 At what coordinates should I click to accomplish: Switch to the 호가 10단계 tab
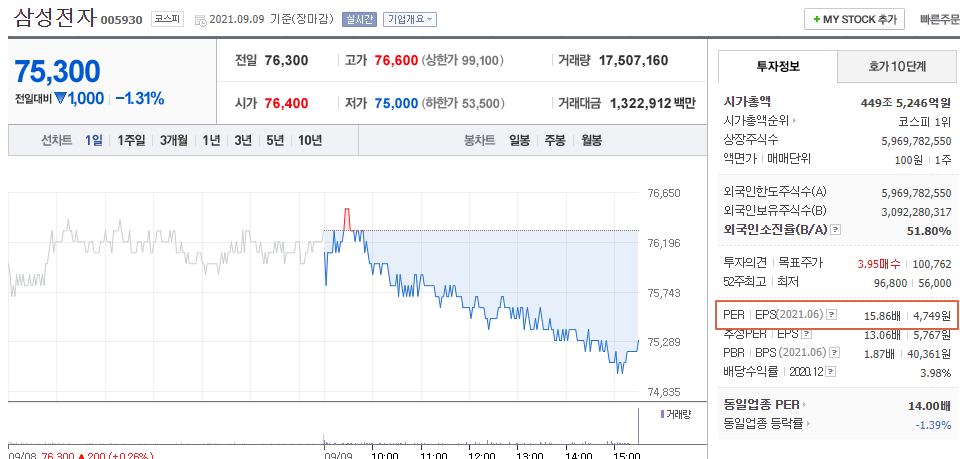[x=896, y=67]
